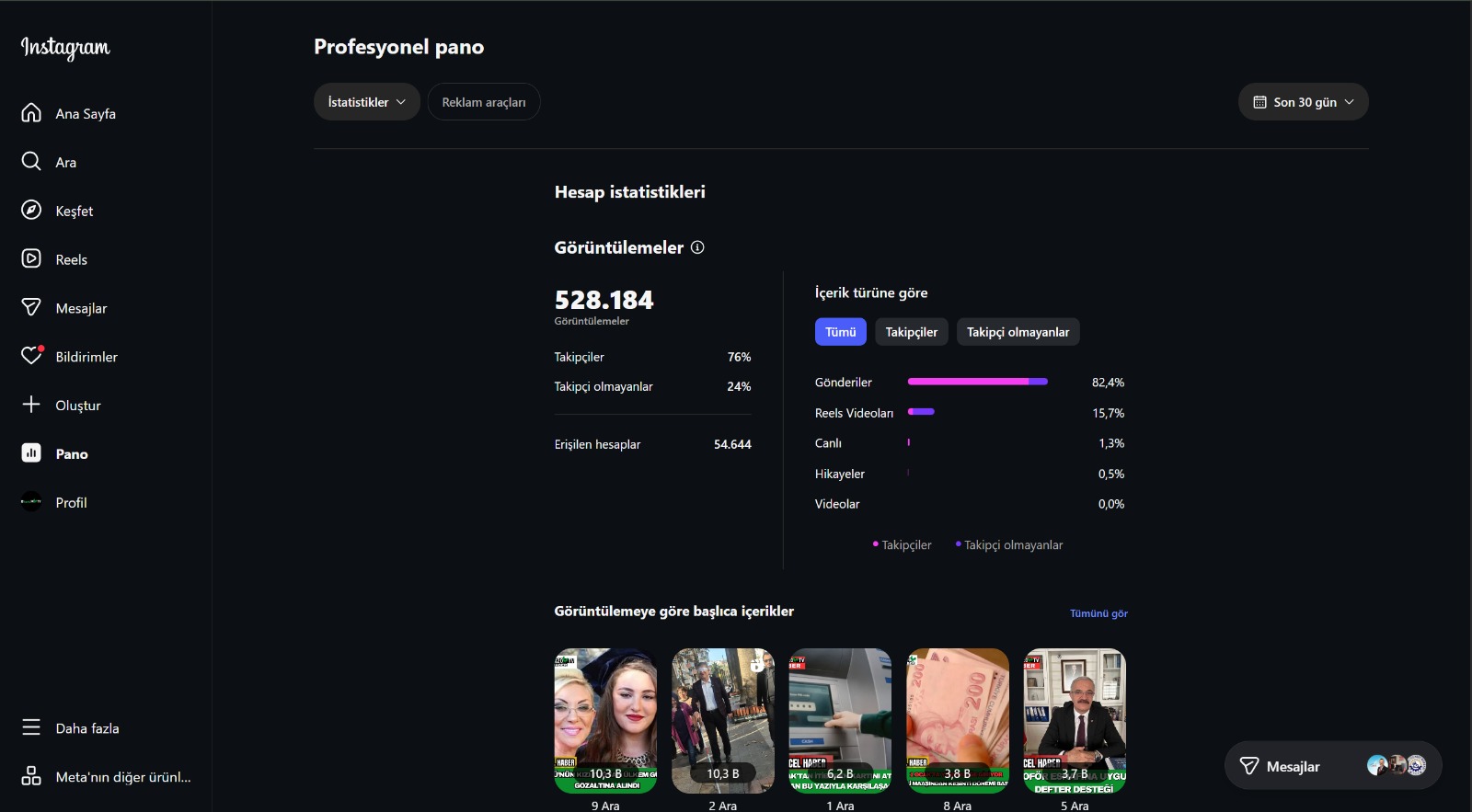1472x812 pixels.
Task: Open the Ara search icon
Action: 31,162
